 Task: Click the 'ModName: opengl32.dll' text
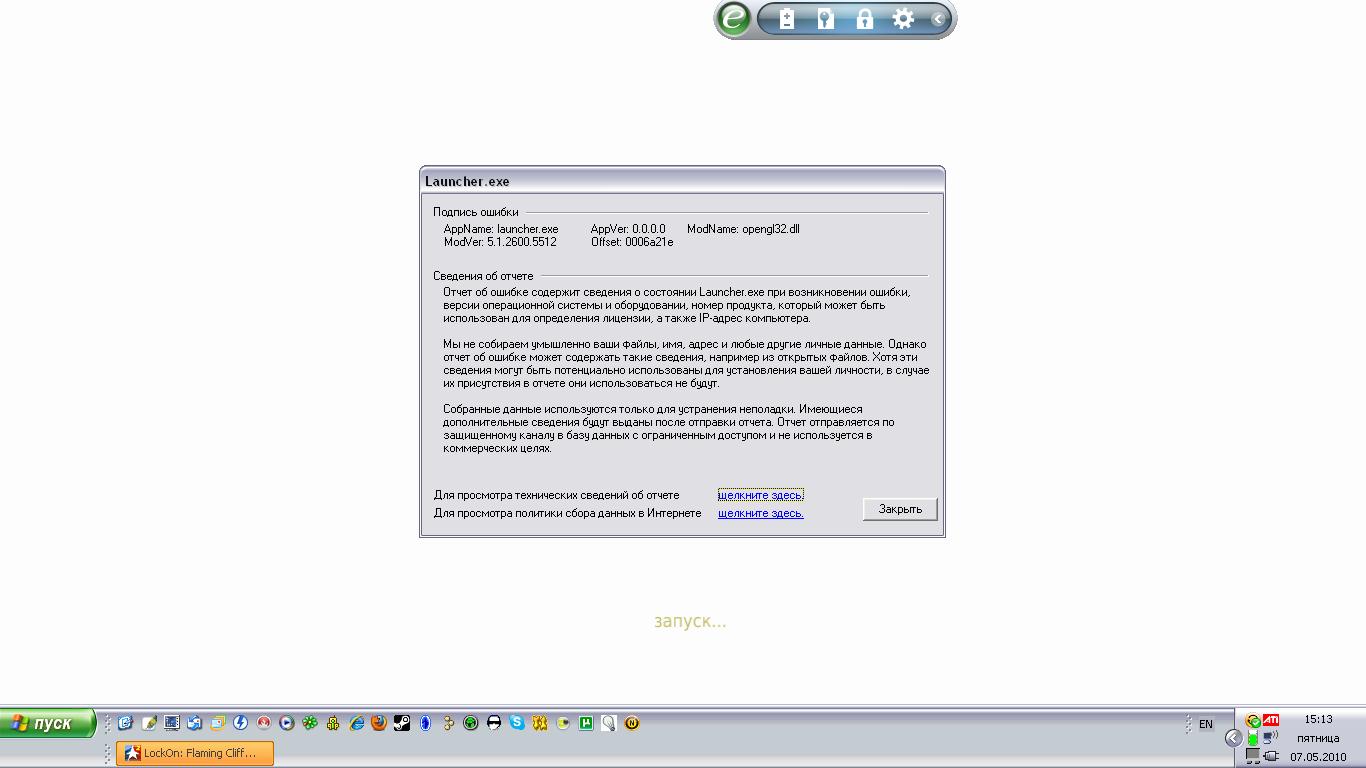[743, 229]
